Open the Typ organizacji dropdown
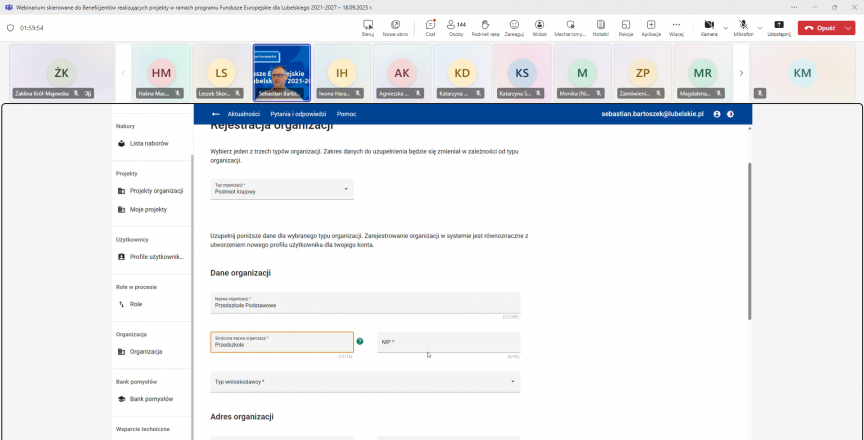864x440 pixels. point(282,189)
